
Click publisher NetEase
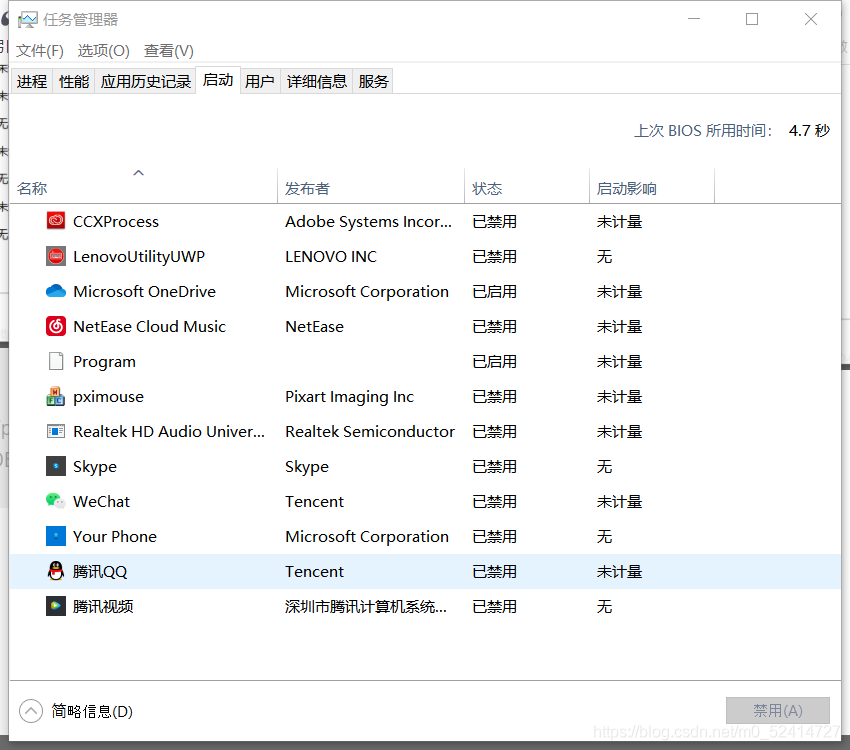click(314, 326)
